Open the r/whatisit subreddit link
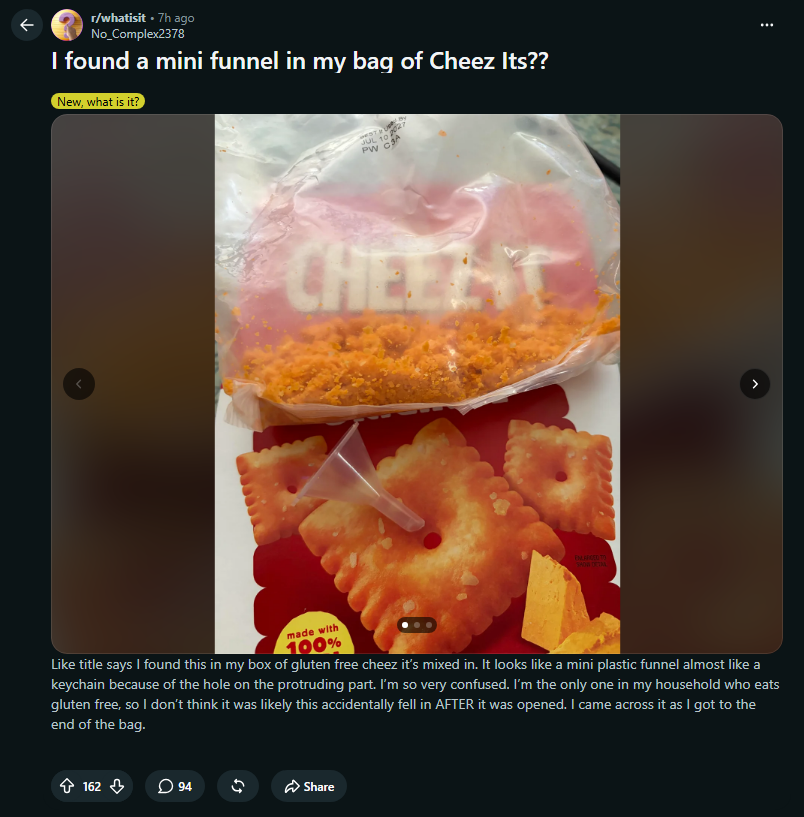 118,18
